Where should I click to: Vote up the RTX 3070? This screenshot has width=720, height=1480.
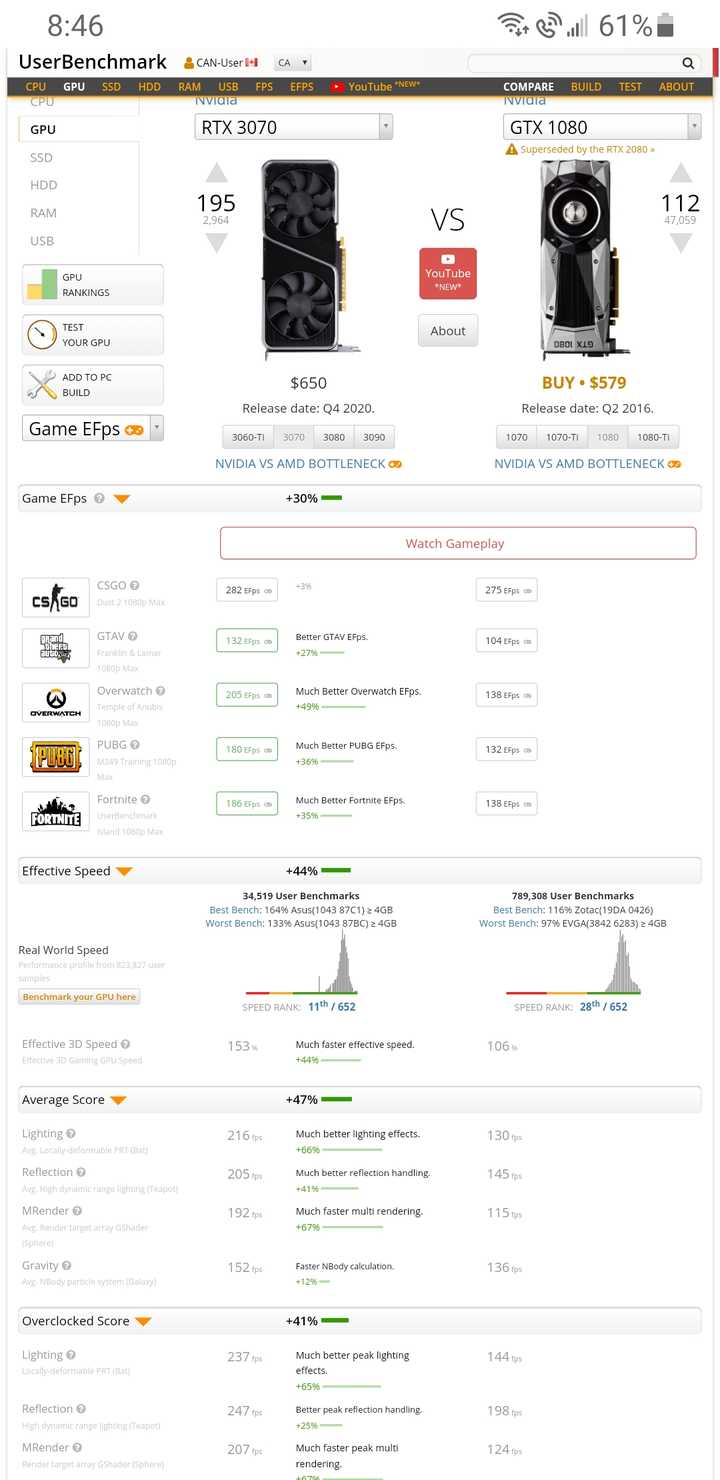216,174
